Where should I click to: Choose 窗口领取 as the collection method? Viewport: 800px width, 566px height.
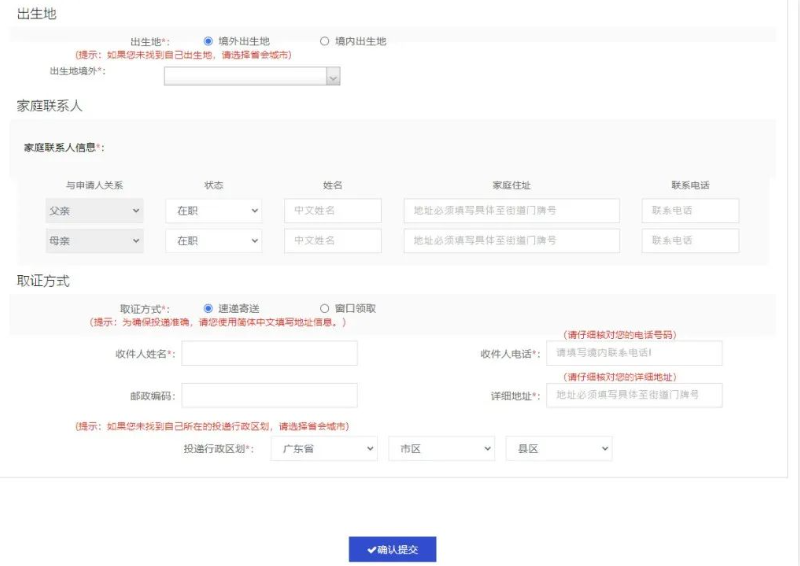pyautogui.click(x=324, y=309)
